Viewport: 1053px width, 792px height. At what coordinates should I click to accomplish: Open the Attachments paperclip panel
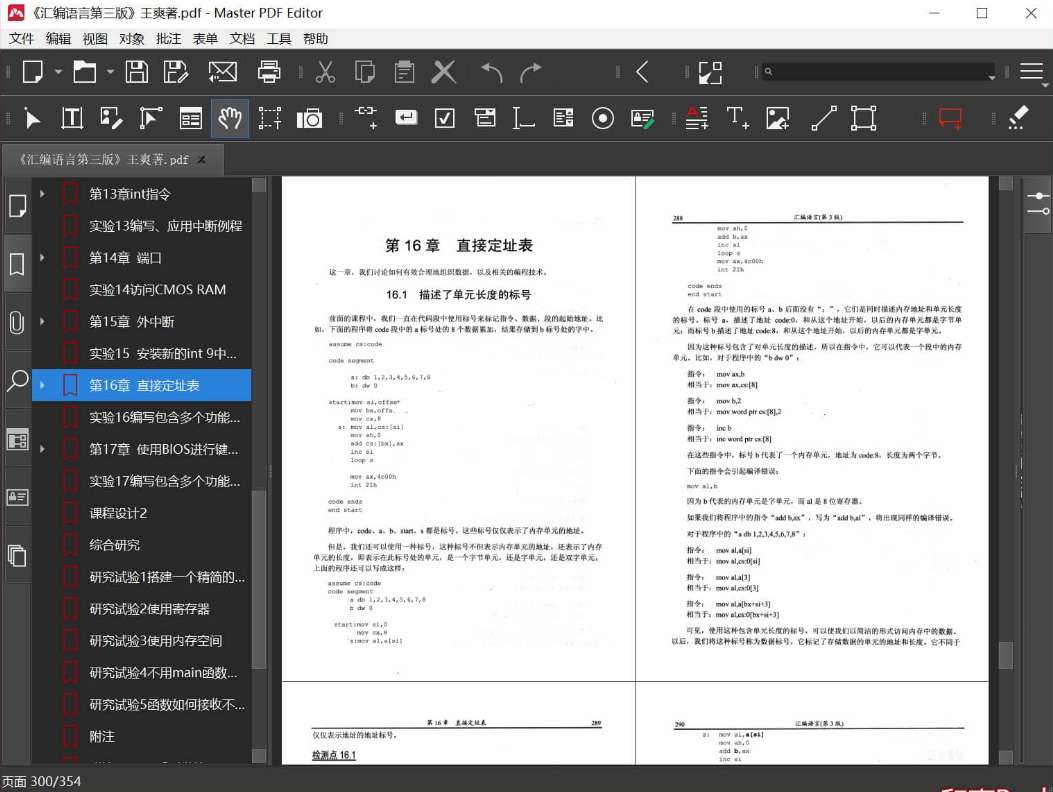17,322
